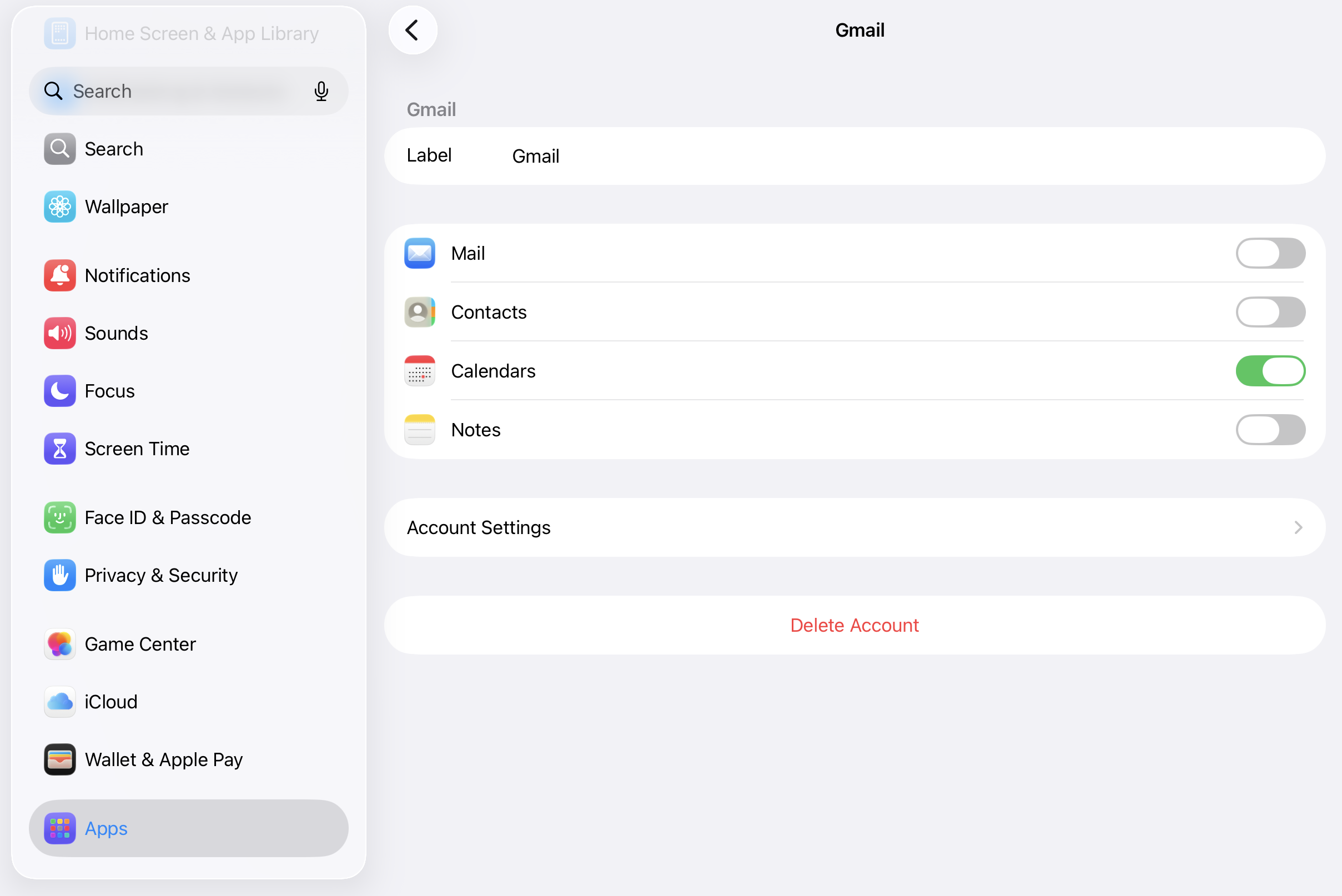The image size is (1342, 896).
Task: Click the Calendars app icon
Action: (420, 371)
